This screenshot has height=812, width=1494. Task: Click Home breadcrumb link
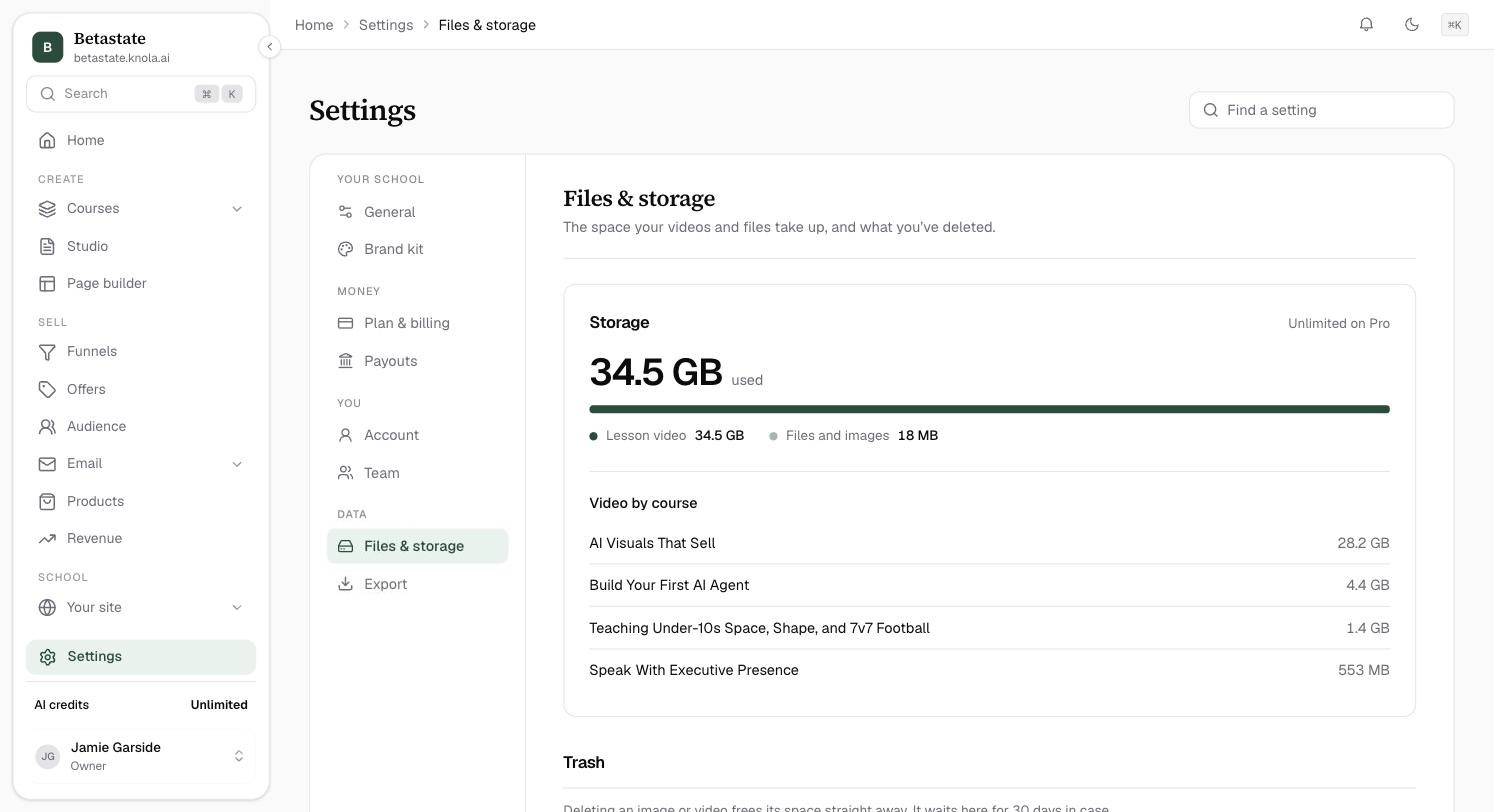[314, 25]
